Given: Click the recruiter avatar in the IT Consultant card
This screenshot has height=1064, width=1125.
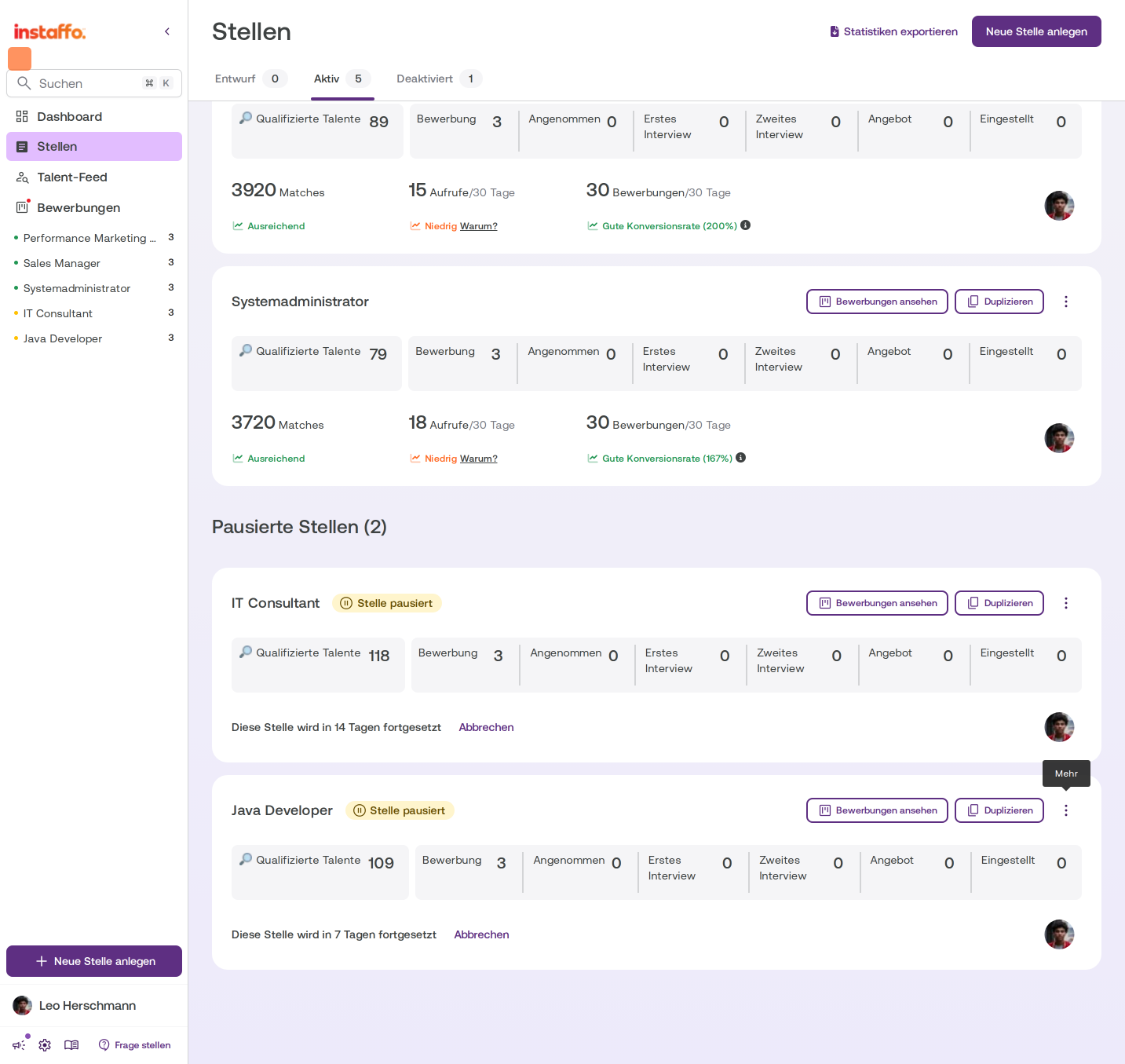Looking at the screenshot, I should point(1059,727).
